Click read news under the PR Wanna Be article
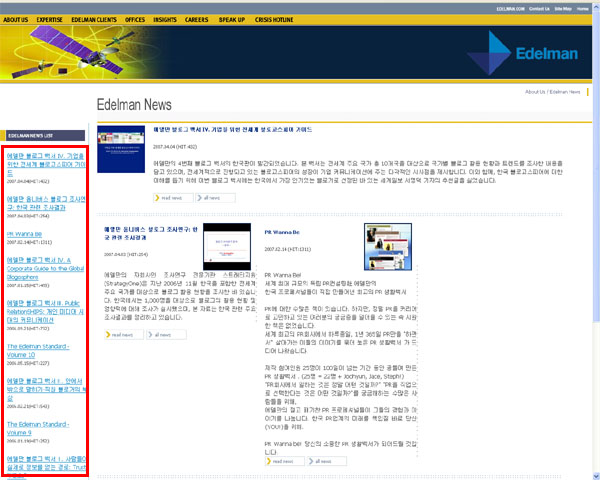This screenshot has width=600, height=480. [x=285, y=461]
